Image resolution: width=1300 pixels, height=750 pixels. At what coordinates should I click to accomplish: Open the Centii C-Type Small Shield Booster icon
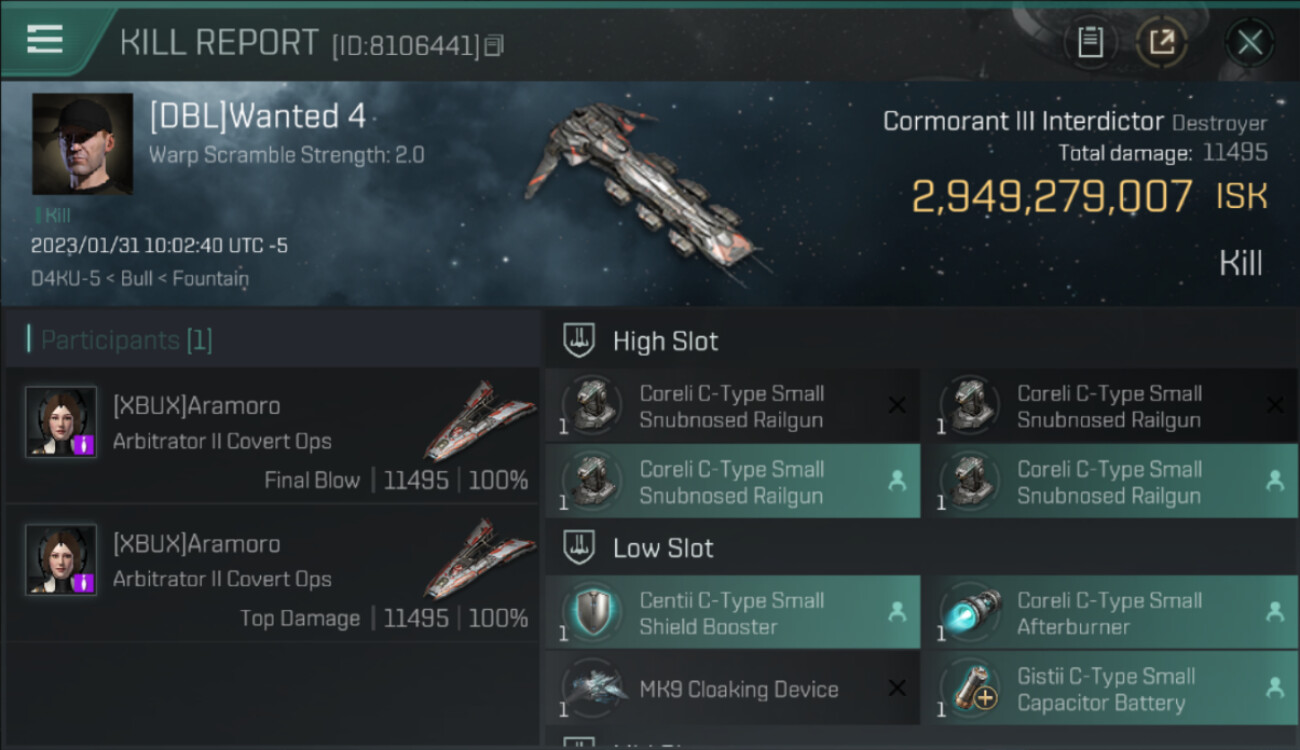pyautogui.click(x=592, y=613)
